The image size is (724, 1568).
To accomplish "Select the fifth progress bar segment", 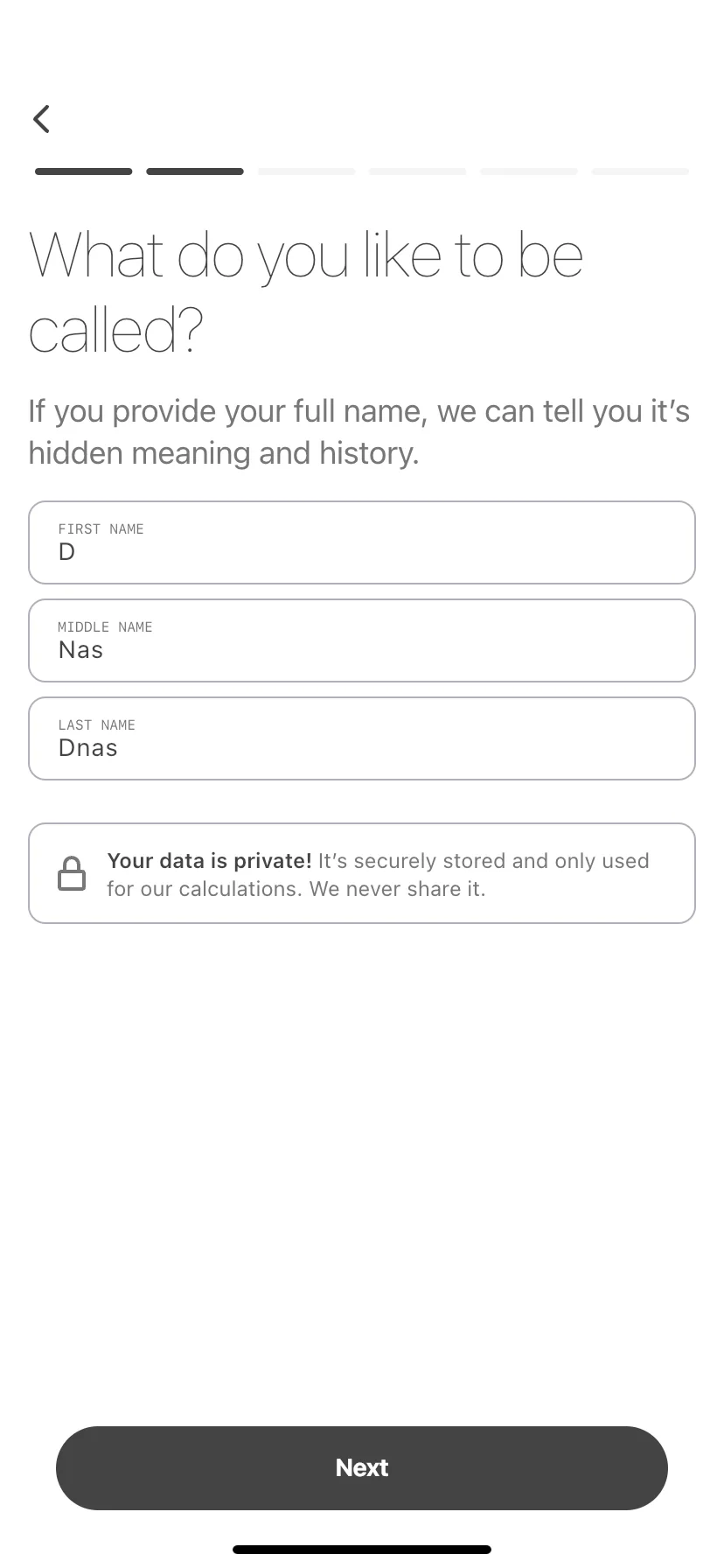I will coord(529,171).
